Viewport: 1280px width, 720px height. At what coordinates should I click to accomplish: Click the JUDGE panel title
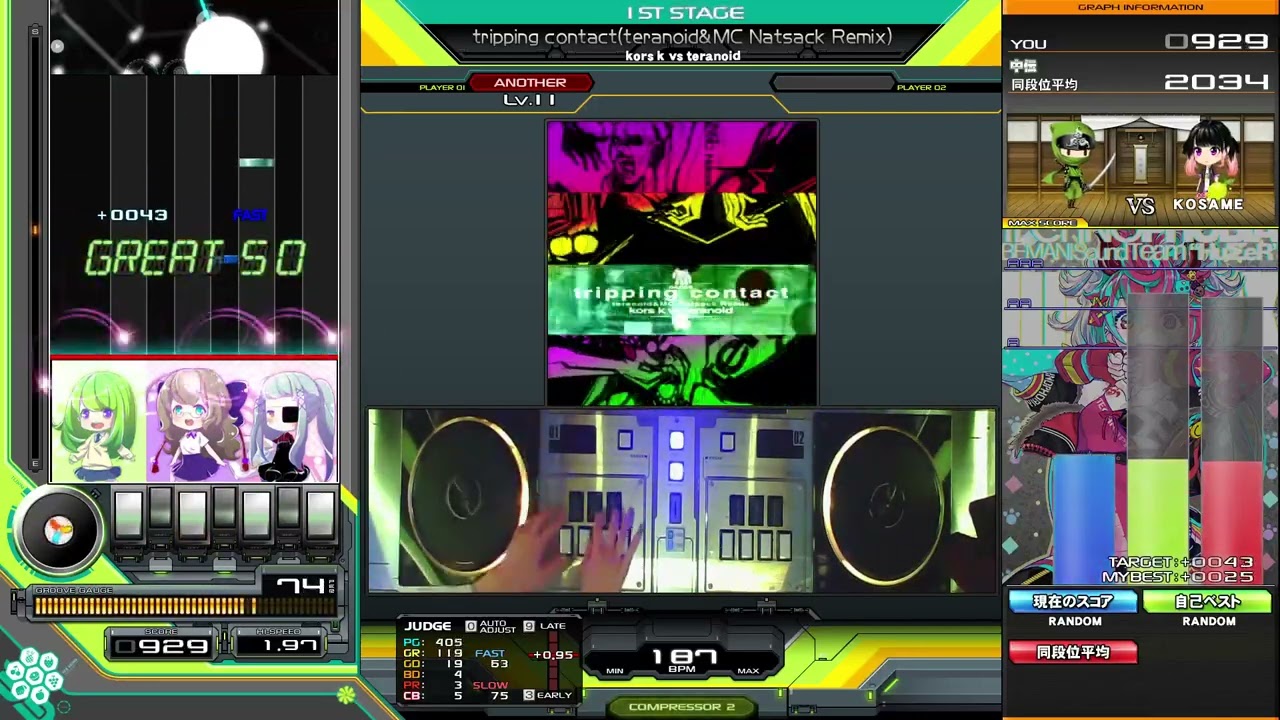[428, 626]
